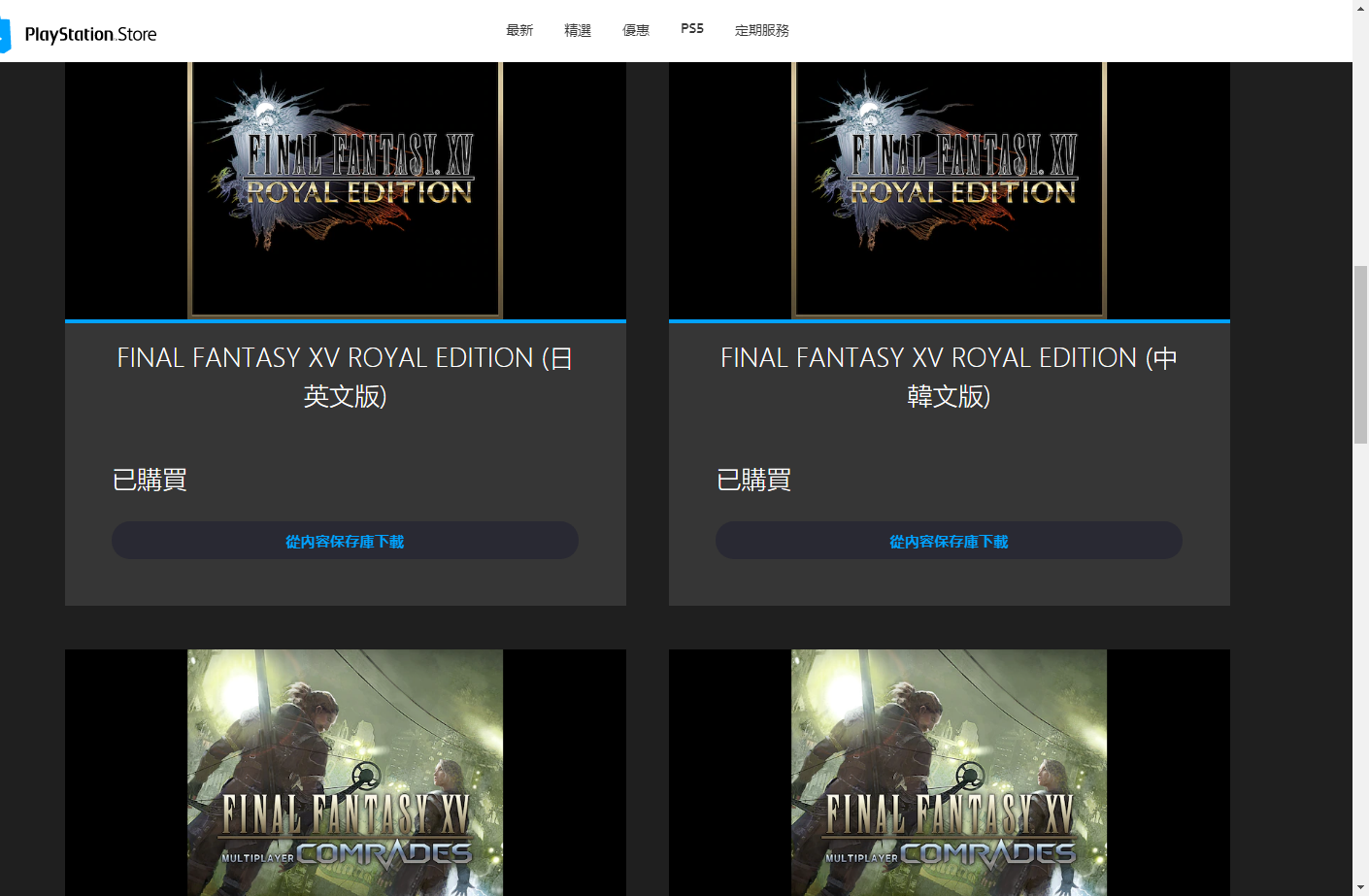Click the vertical scrollbar thumb
Viewport: 1369px width, 896px height.
tap(1360, 354)
